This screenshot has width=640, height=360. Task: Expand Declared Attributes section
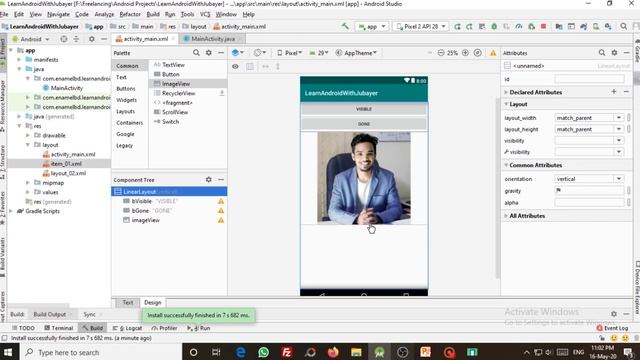pos(506,92)
